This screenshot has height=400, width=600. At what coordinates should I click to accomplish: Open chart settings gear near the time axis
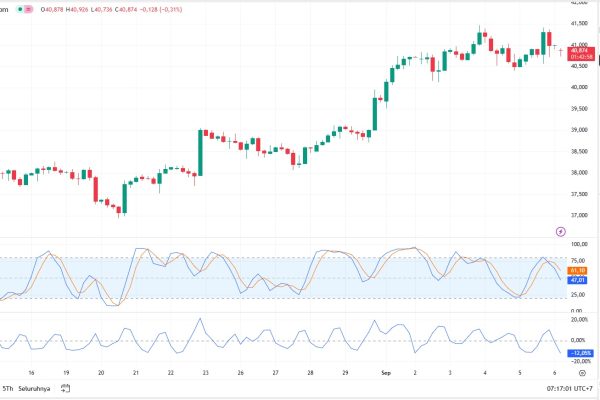[580, 372]
